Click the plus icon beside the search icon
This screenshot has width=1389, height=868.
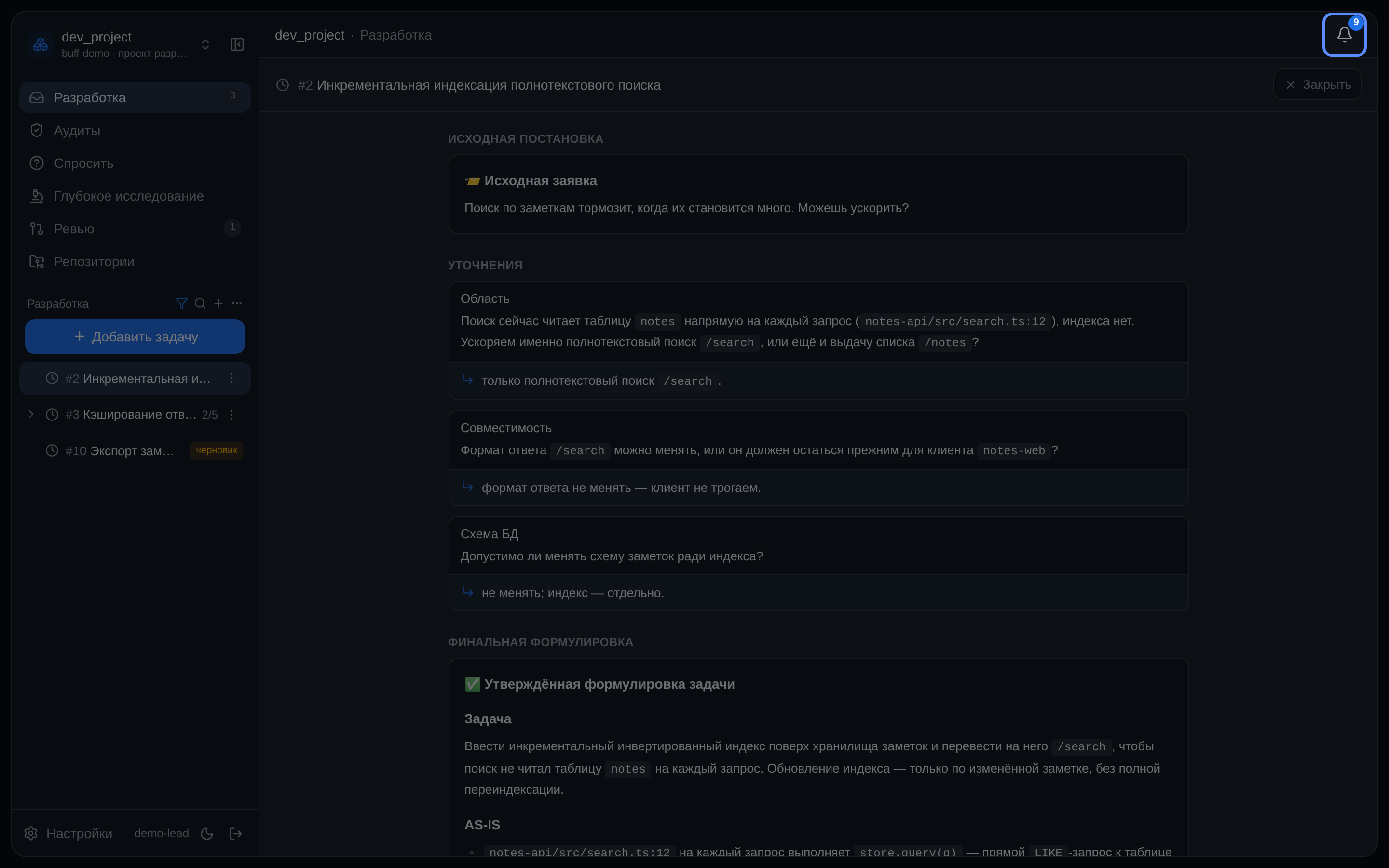coord(218,303)
